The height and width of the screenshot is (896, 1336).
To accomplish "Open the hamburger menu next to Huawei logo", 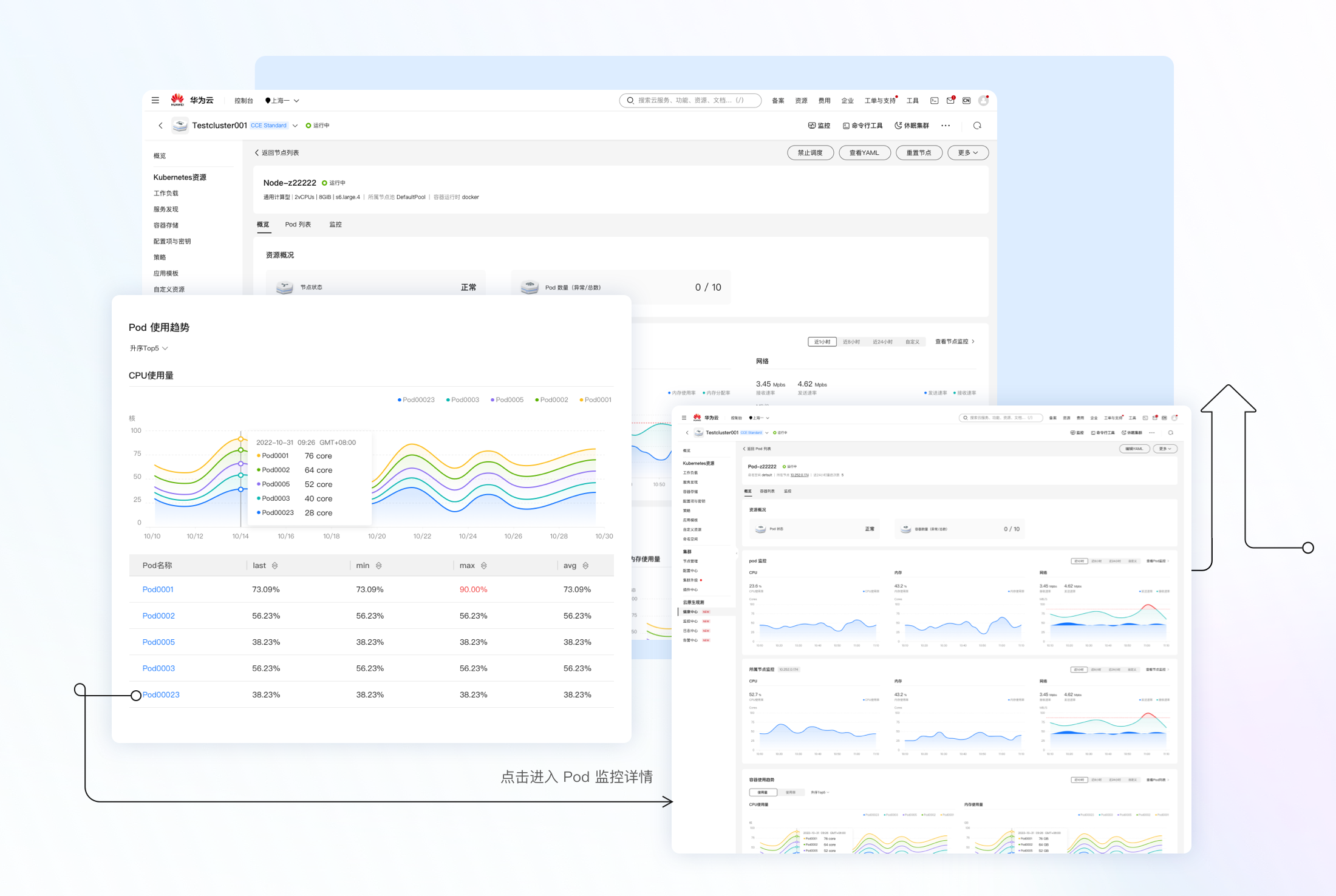I will point(155,100).
